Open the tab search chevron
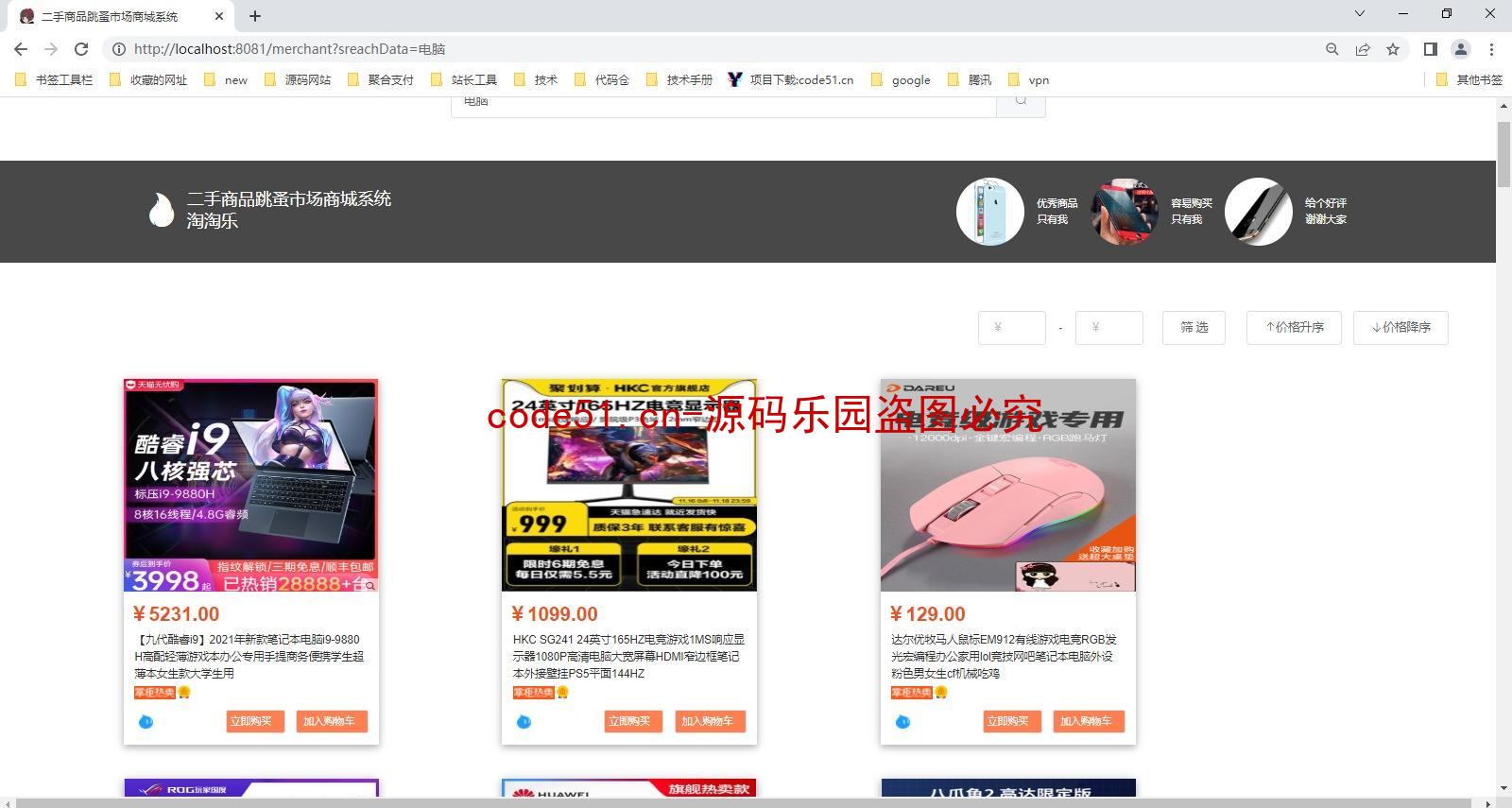Image resolution: width=1512 pixels, height=808 pixels. (1360, 13)
